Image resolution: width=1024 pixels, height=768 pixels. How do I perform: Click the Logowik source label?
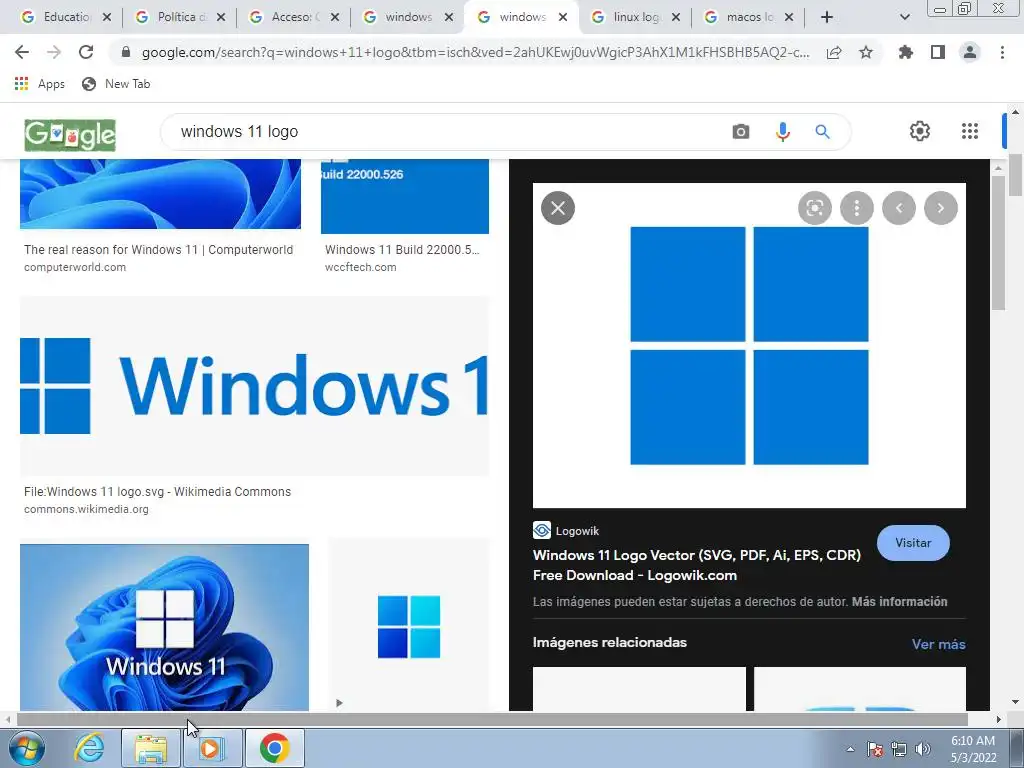tap(577, 531)
